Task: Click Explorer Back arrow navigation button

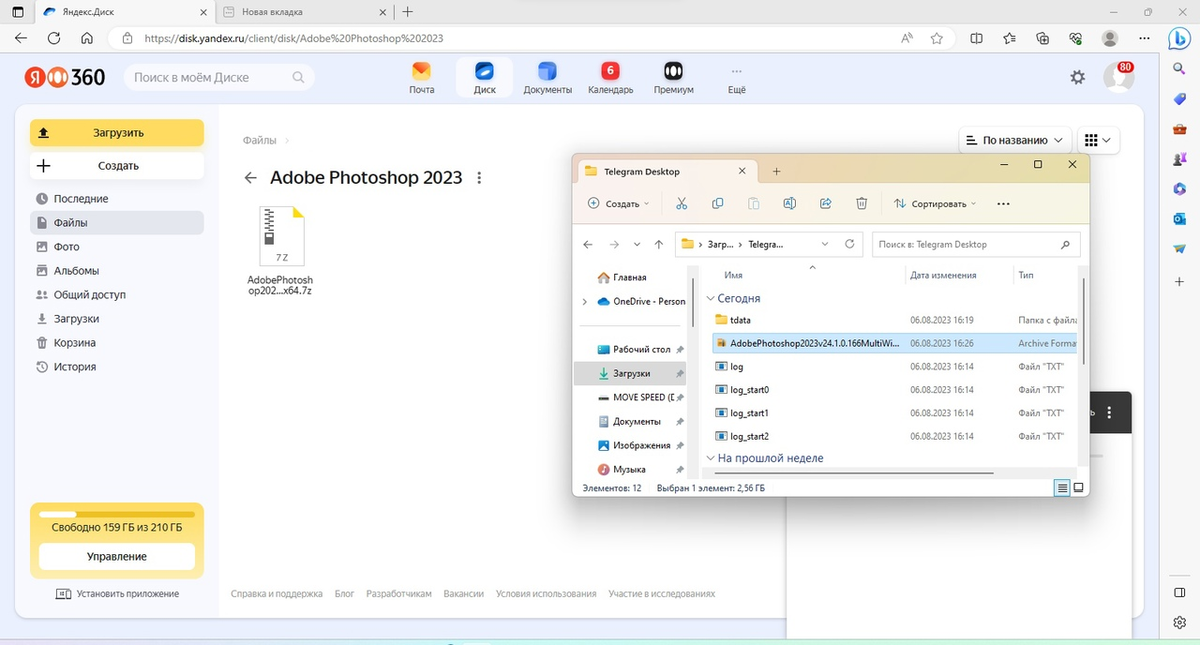Action: [587, 244]
